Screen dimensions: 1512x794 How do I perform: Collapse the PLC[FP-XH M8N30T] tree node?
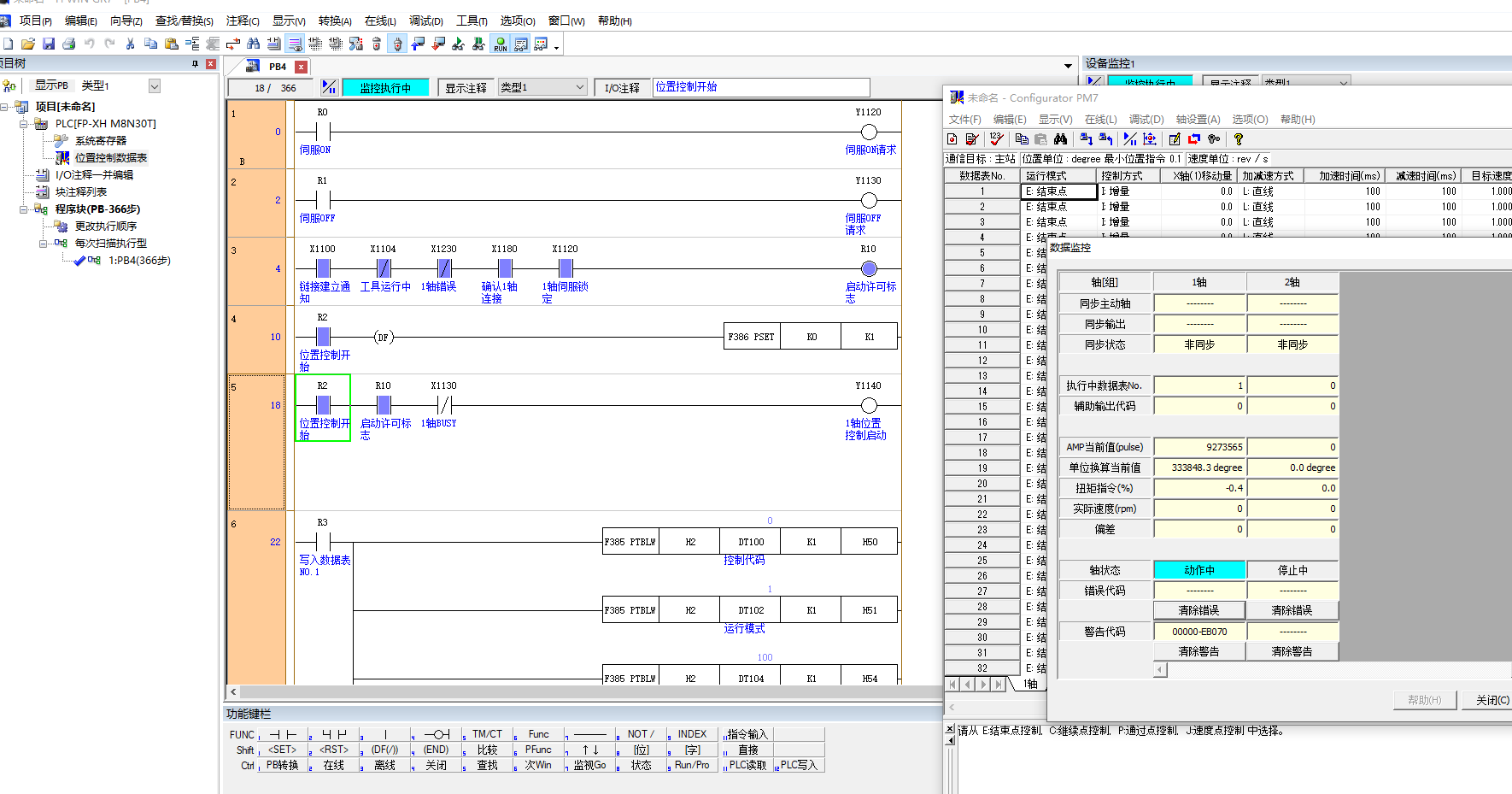[x=24, y=124]
